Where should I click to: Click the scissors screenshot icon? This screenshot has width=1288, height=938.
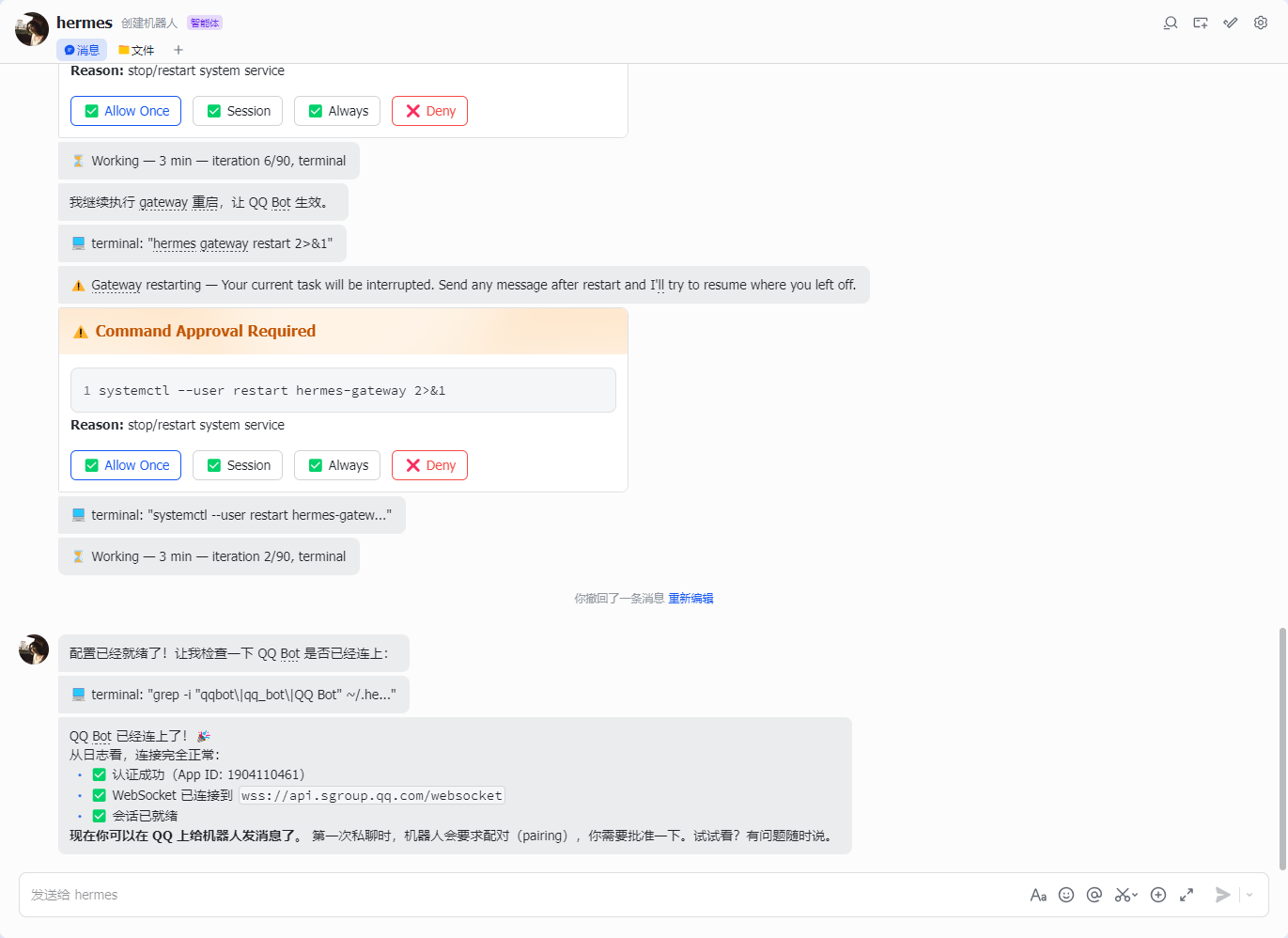click(1122, 895)
